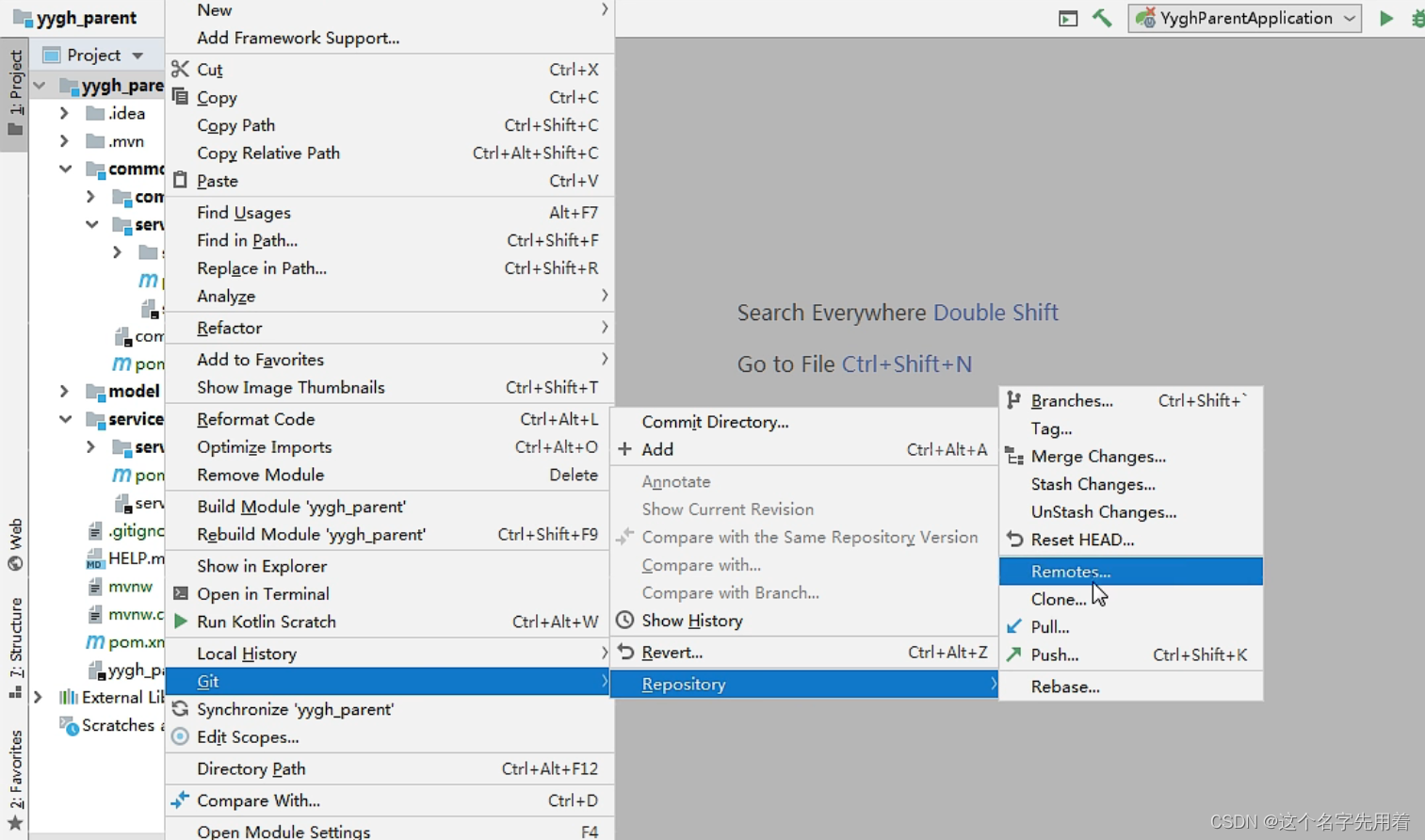Expand the model module
1425x840 pixels.
[64, 391]
